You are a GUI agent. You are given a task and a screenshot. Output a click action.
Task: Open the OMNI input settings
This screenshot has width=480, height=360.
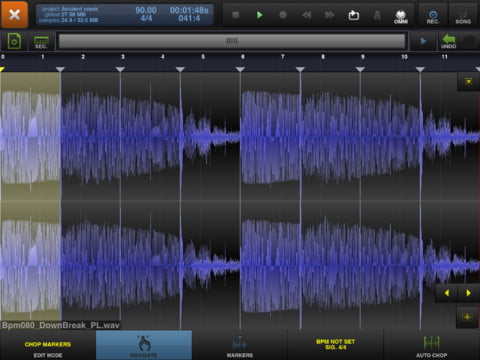(401, 16)
